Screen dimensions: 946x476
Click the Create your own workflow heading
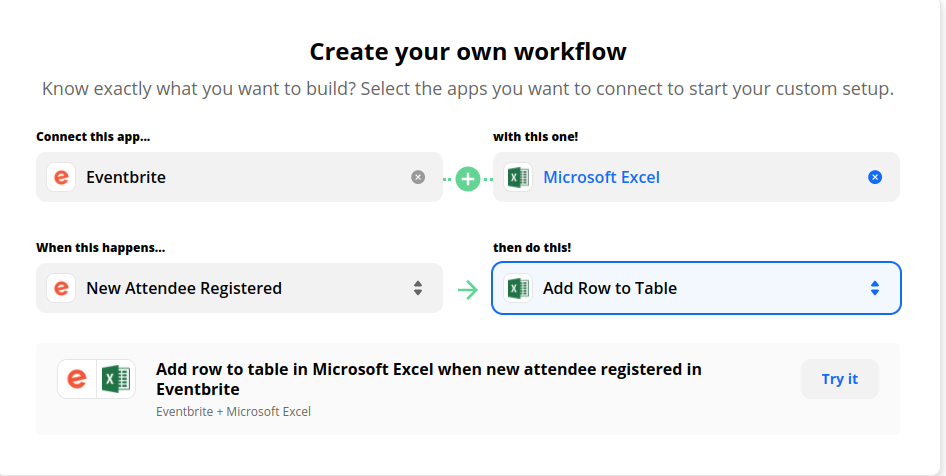pyautogui.click(x=468, y=52)
